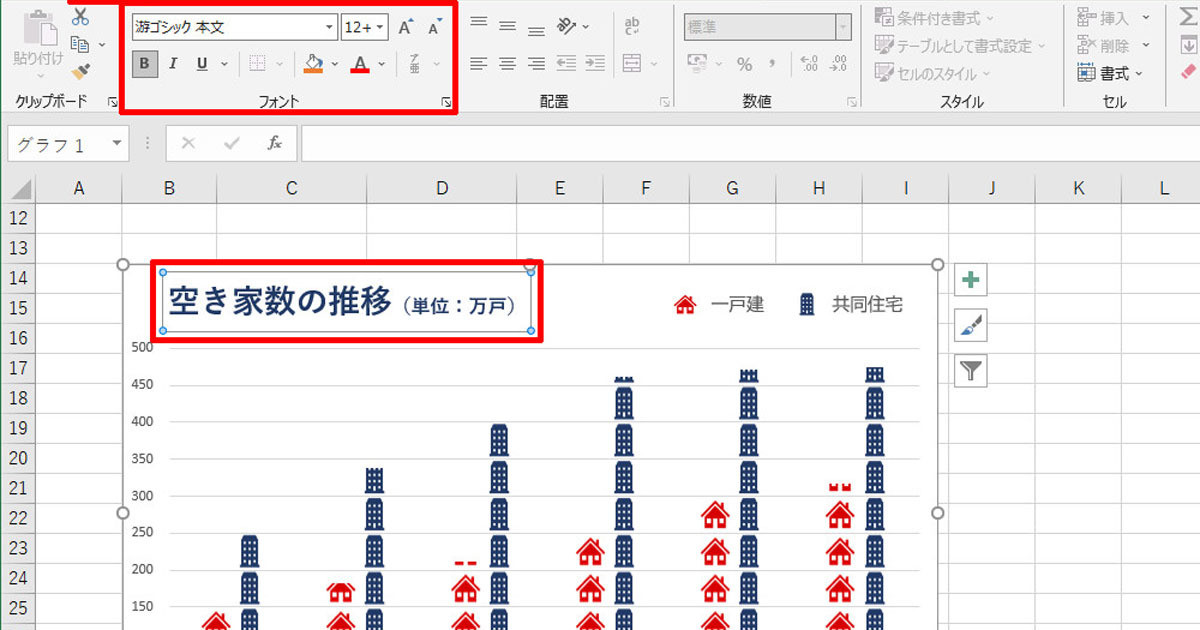Image resolution: width=1200 pixels, height=630 pixels.
Task: Click the chart title 空き家数の推移
Action: (280, 301)
